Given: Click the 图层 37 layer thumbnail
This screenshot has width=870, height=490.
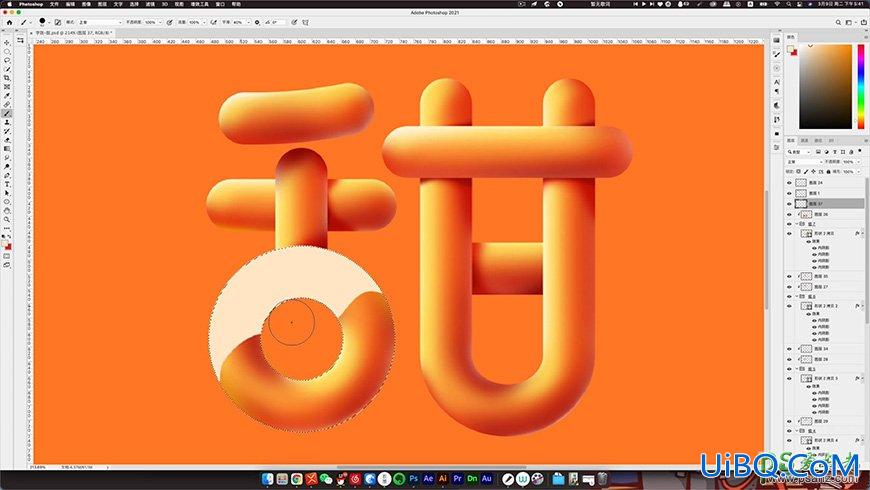Looking at the screenshot, I should 801,204.
